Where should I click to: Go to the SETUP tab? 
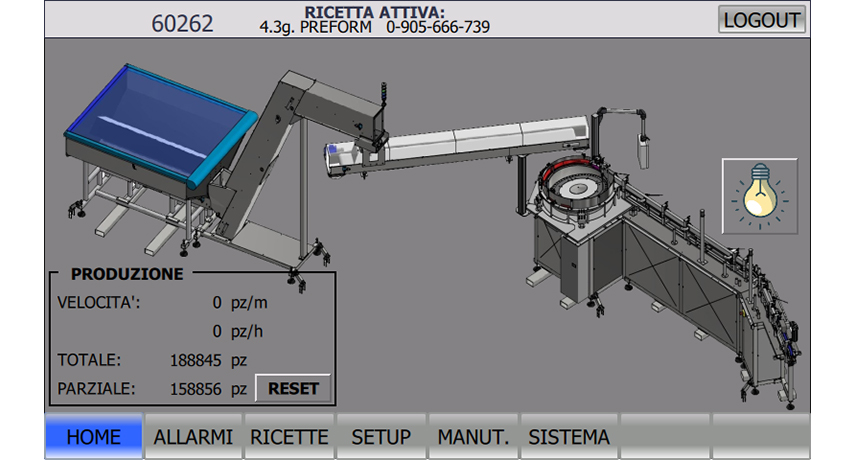(381, 437)
